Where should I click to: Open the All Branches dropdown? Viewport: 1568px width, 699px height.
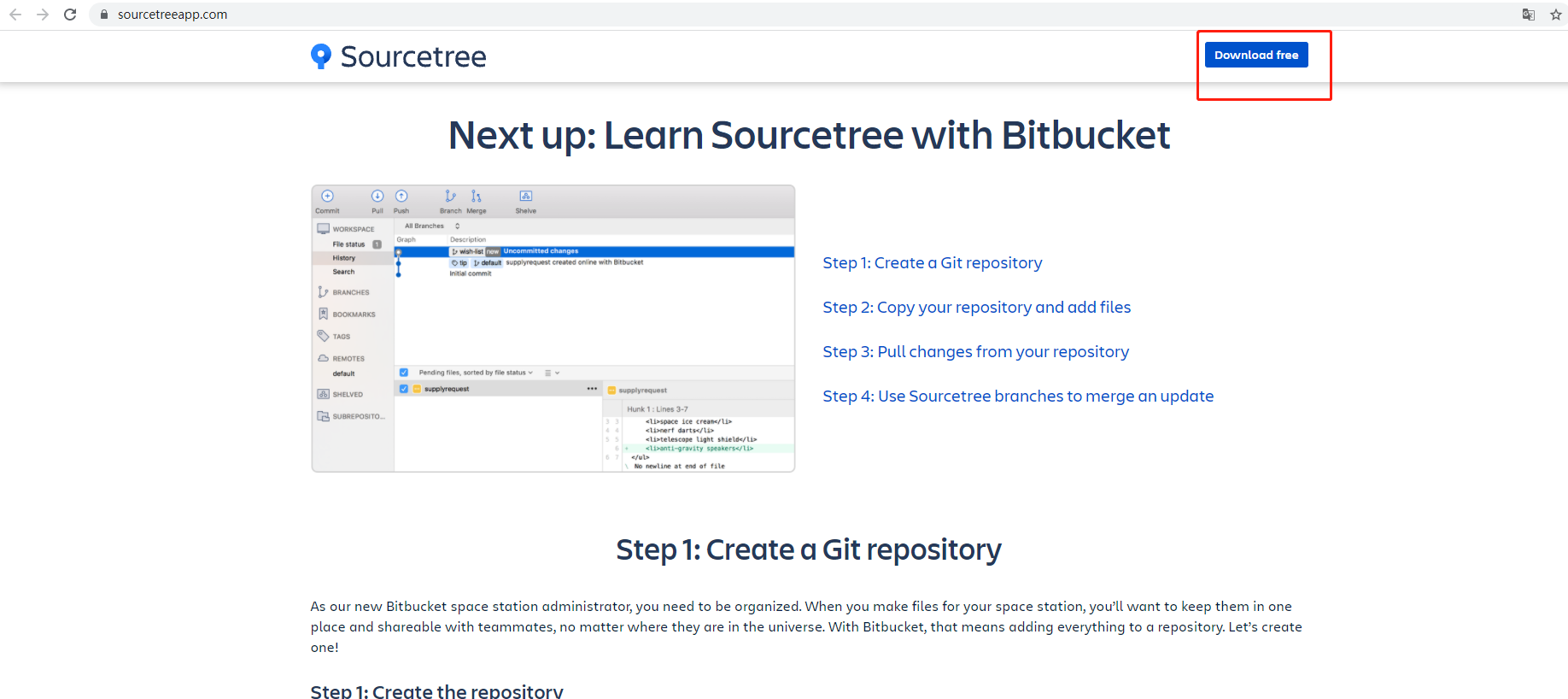432,226
